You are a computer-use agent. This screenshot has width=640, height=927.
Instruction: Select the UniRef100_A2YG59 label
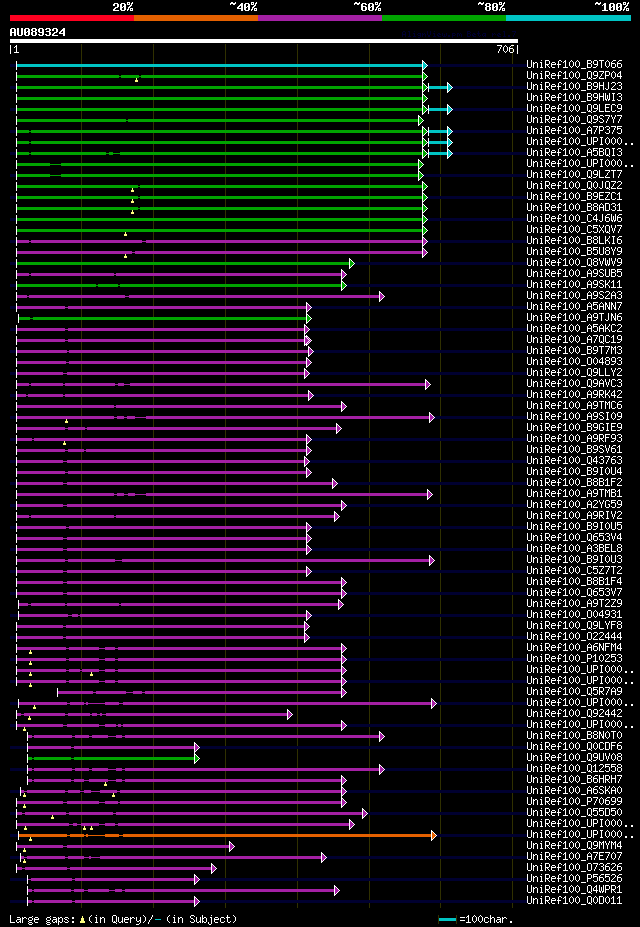574,505
